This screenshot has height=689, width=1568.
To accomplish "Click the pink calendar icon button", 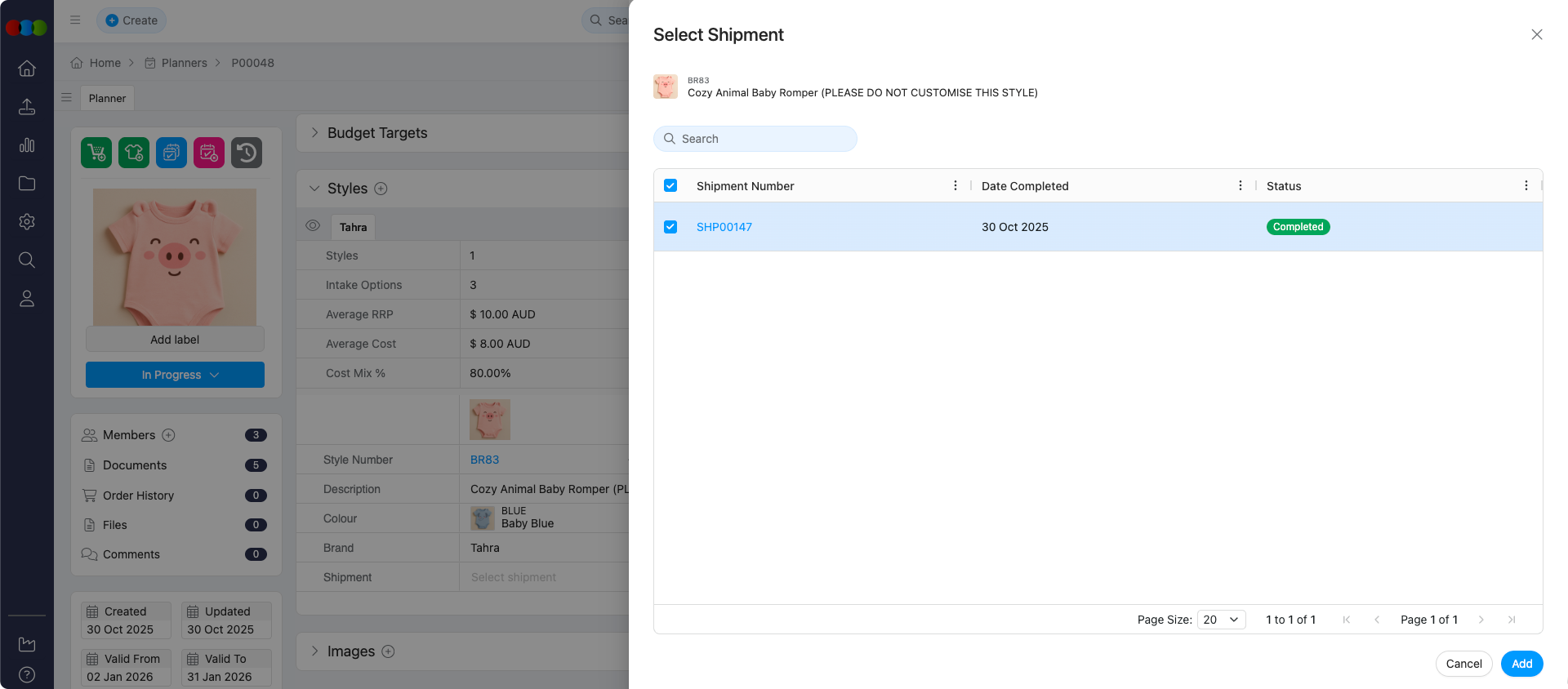I will coord(209,153).
